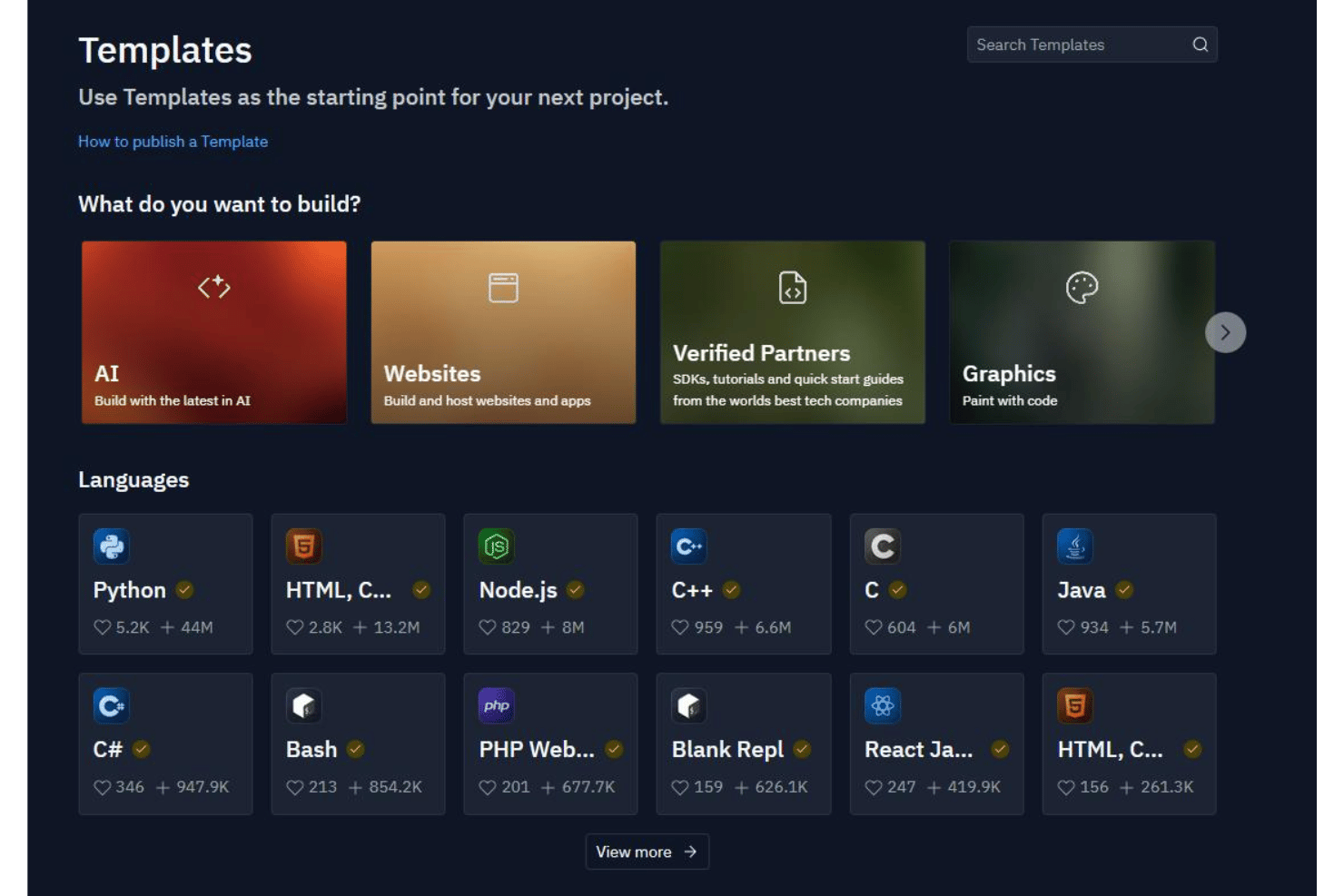
Task: Click the Bash logo icon
Action: coord(304,705)
